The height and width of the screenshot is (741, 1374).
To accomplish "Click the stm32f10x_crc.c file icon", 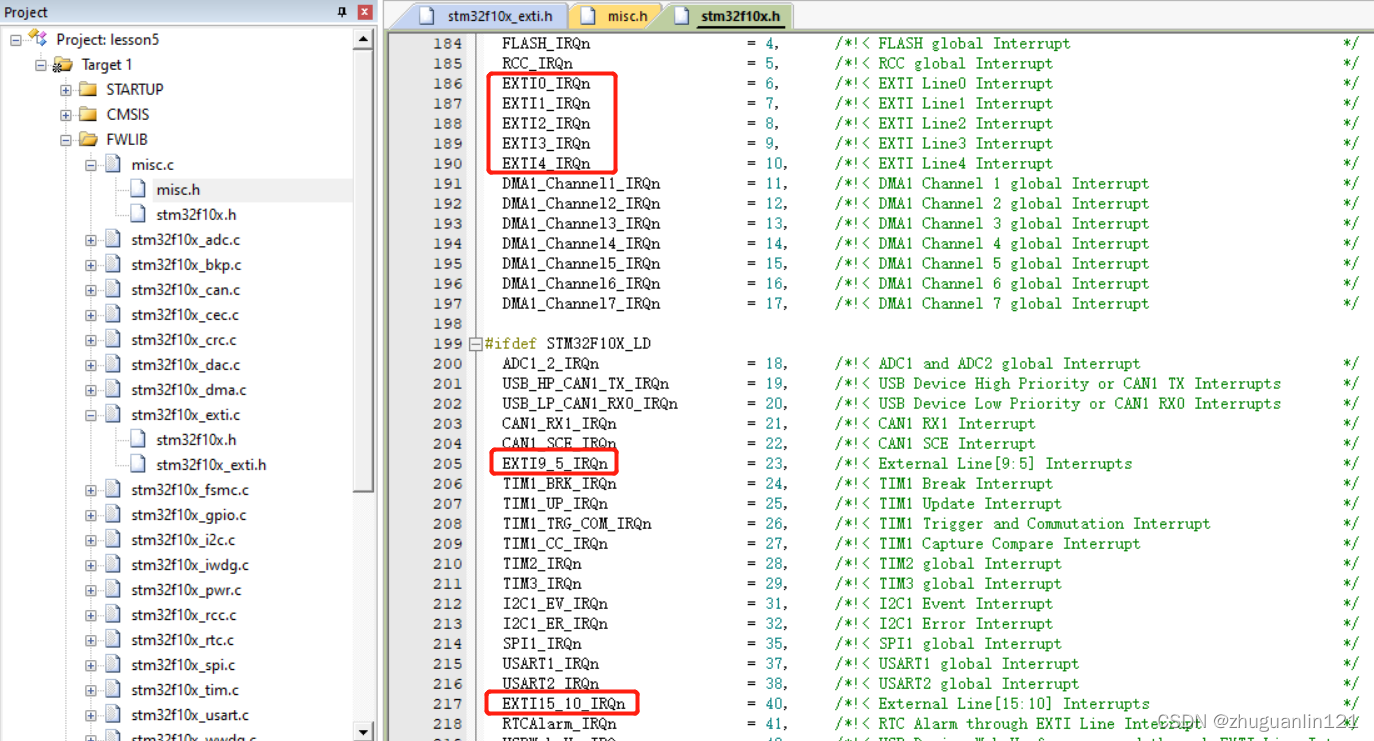I will 113,339.
